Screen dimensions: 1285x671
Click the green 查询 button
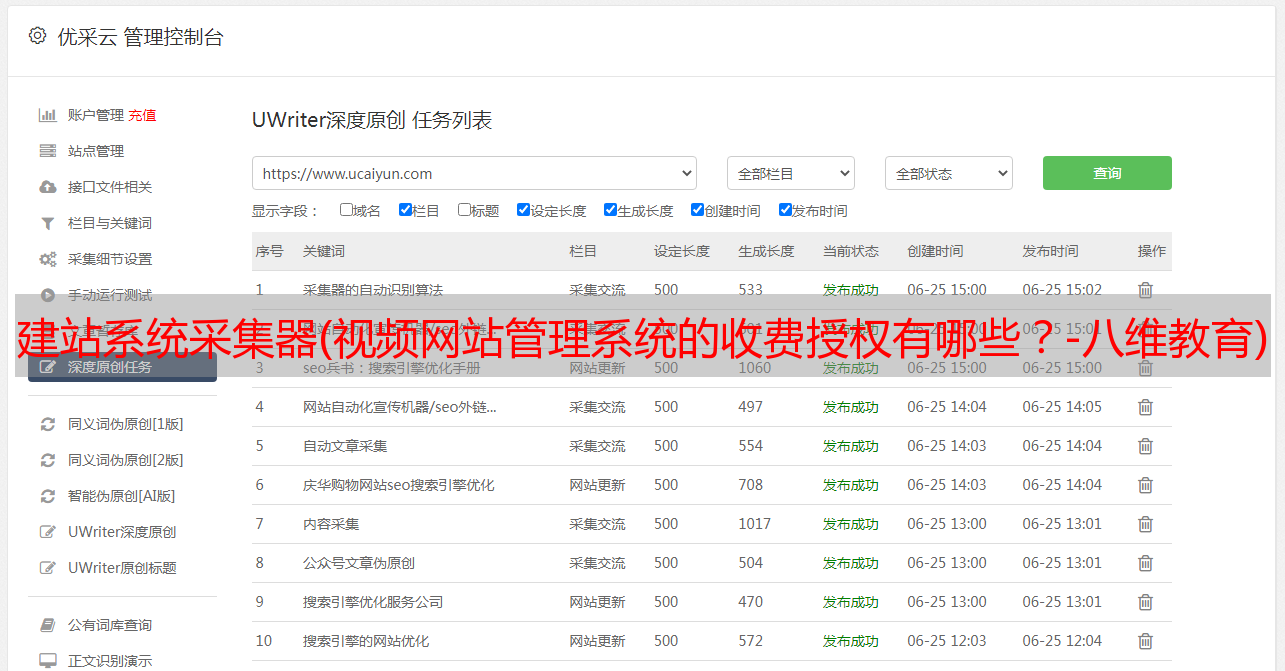[x=1107, y=173]
